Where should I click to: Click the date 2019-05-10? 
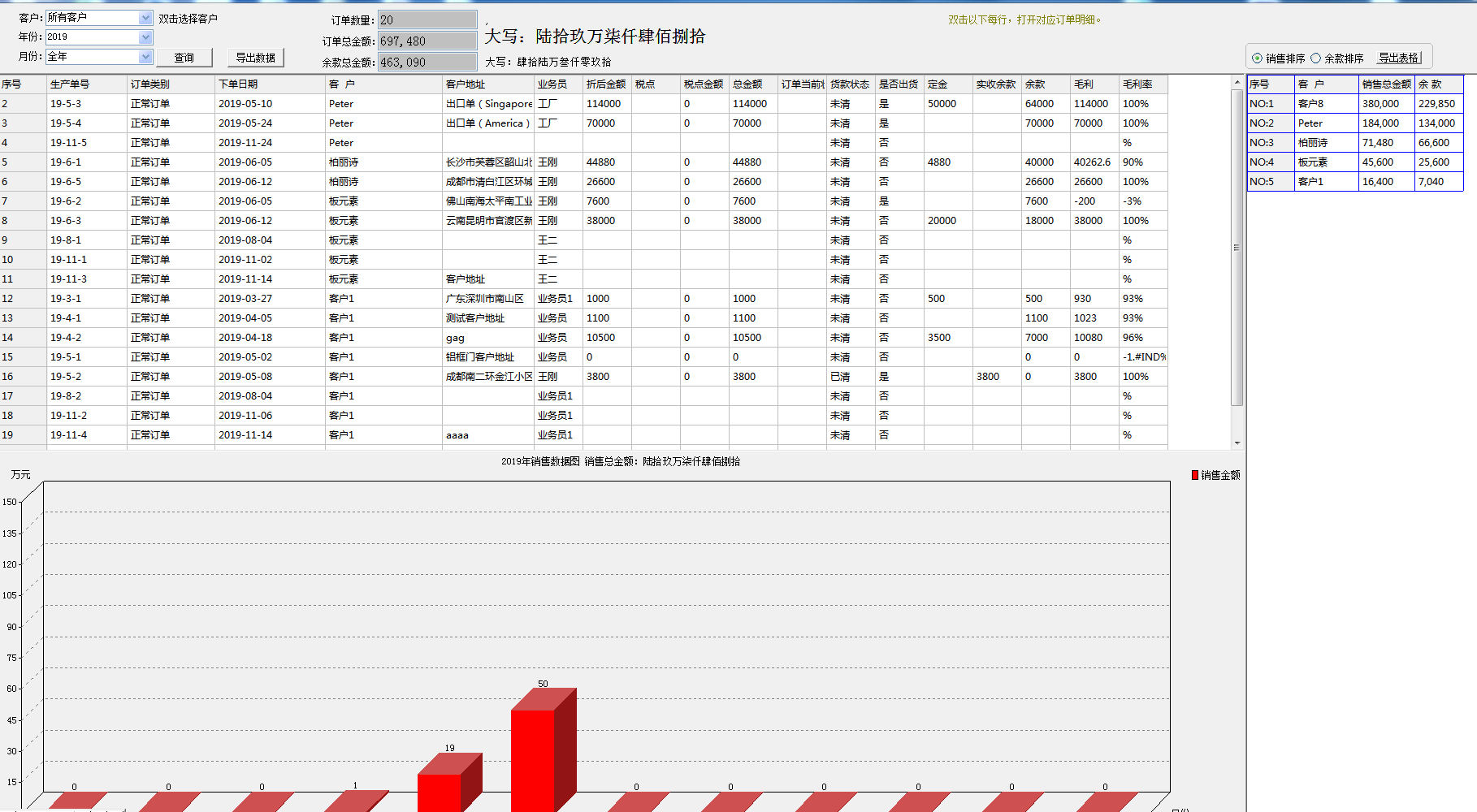click(245, 103)
